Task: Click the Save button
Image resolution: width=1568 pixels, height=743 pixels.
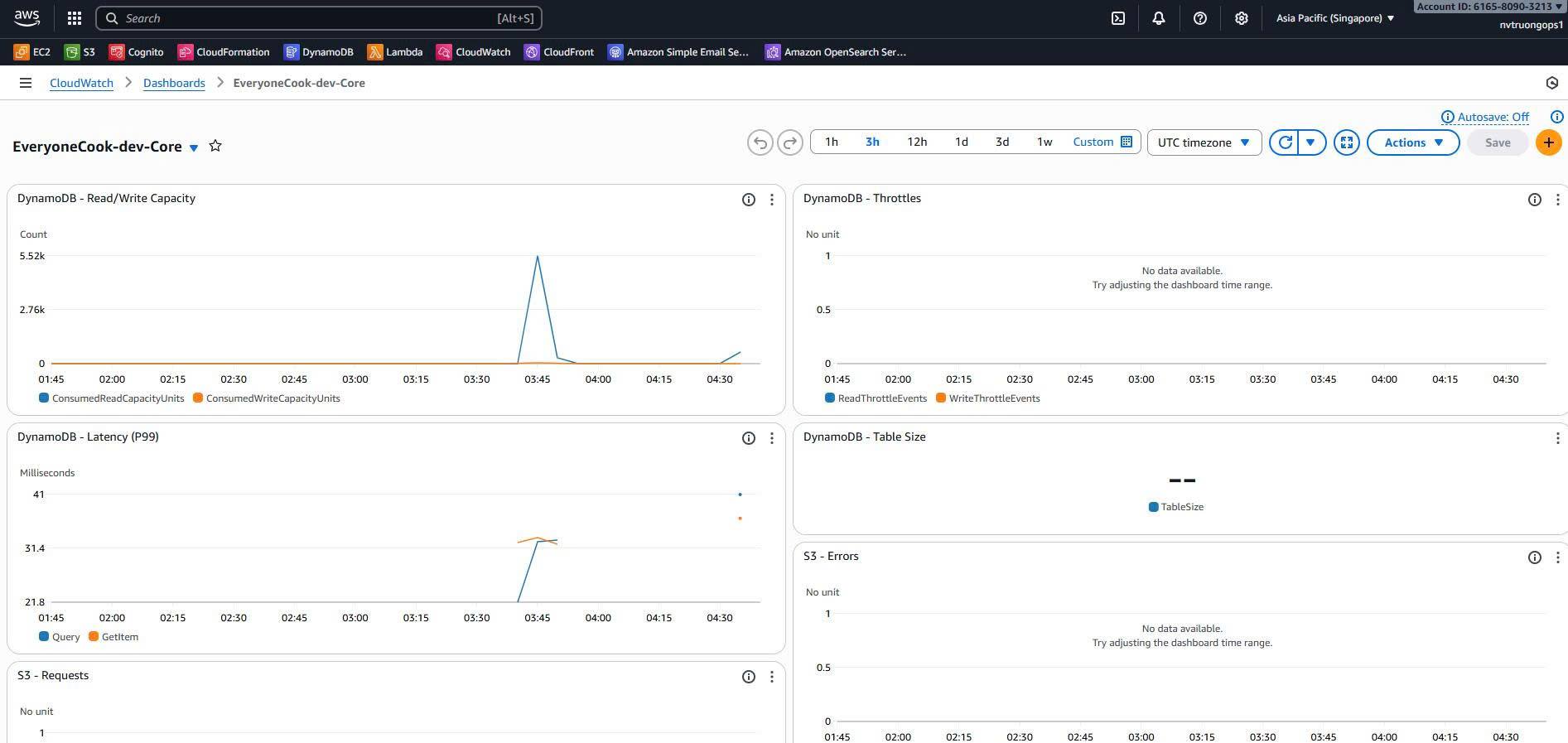Action: 1498,142
